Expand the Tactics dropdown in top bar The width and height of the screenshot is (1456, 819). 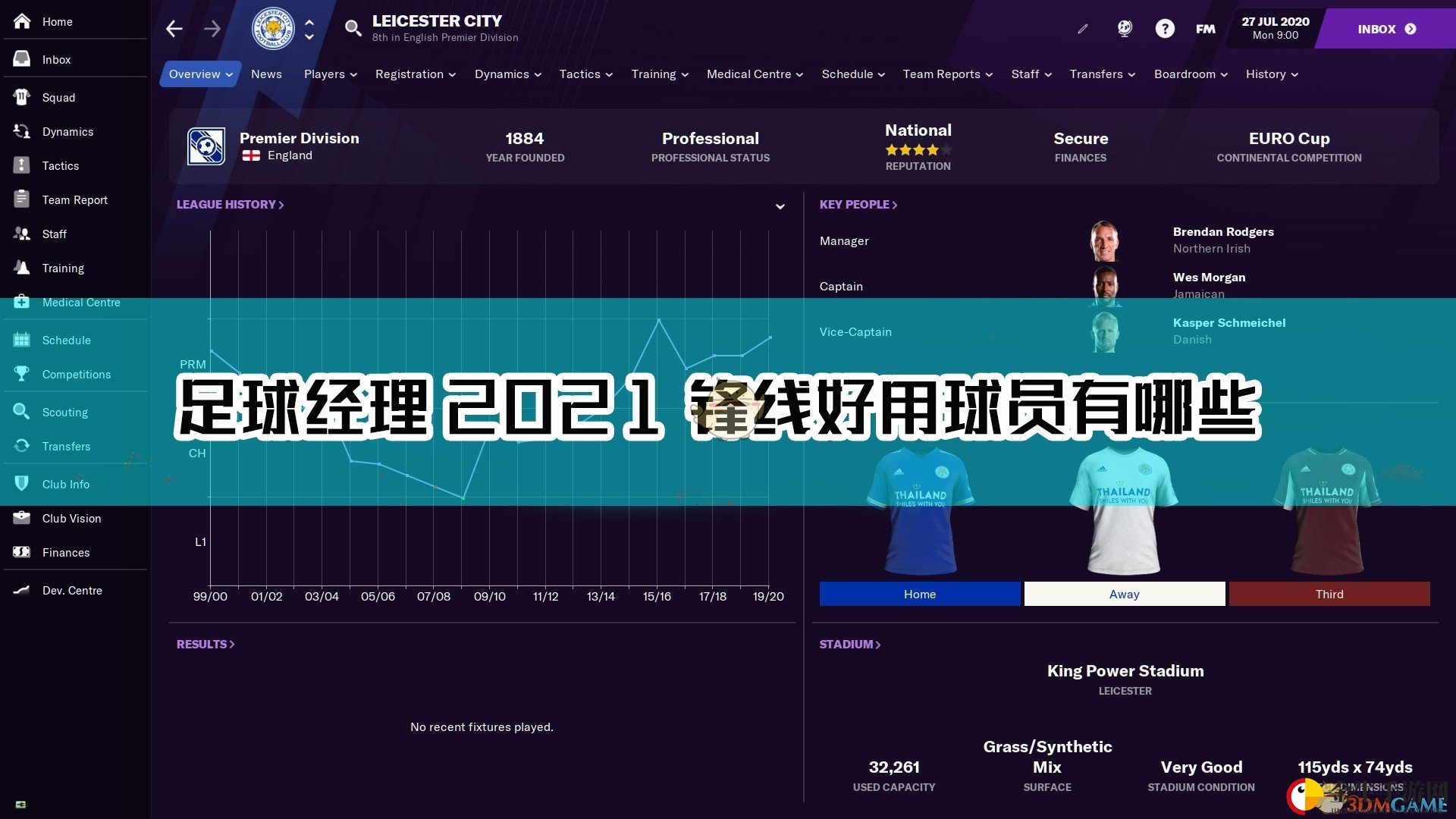(586, 74)
